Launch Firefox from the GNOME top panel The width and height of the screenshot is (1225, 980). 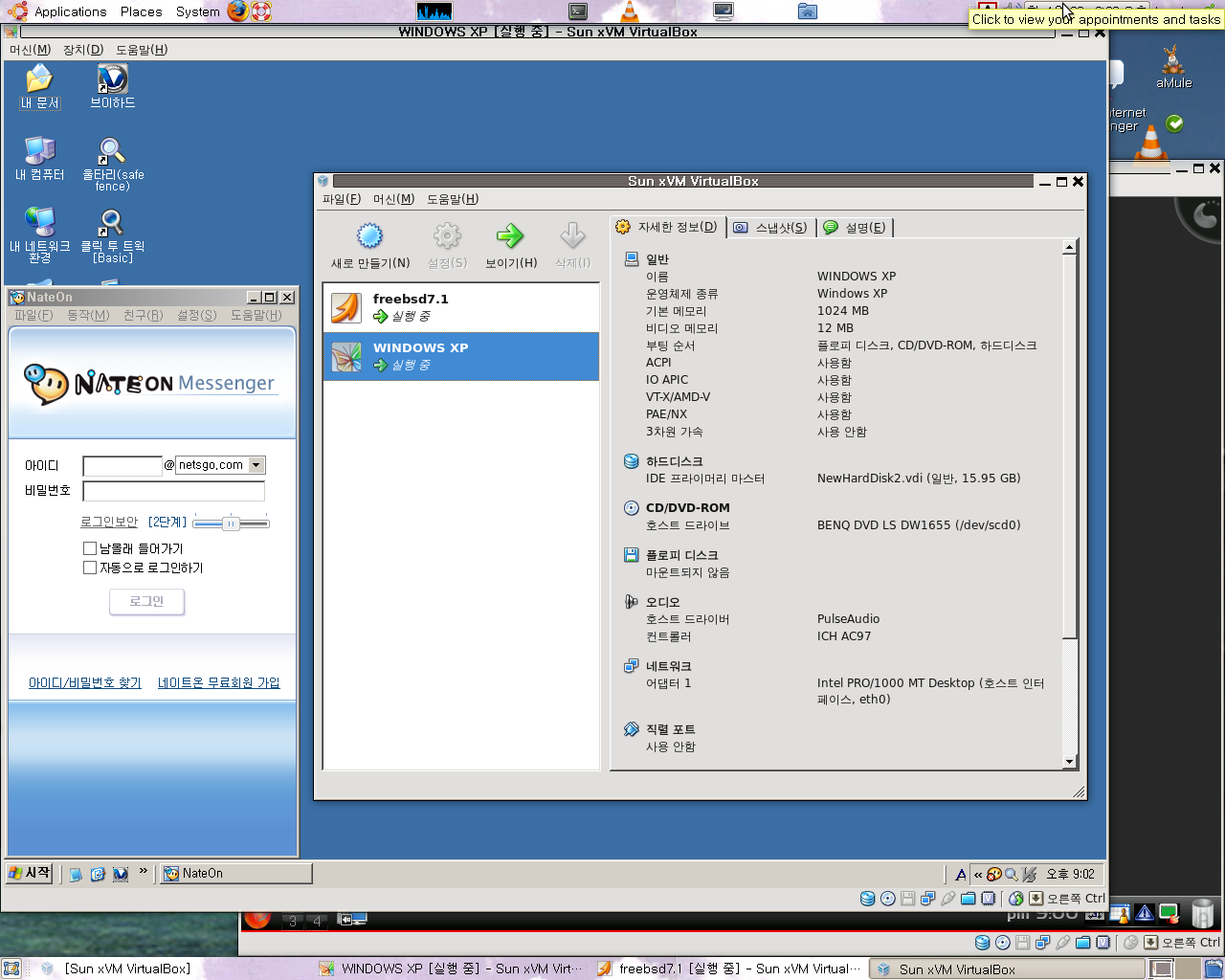(x=237, y=11)
